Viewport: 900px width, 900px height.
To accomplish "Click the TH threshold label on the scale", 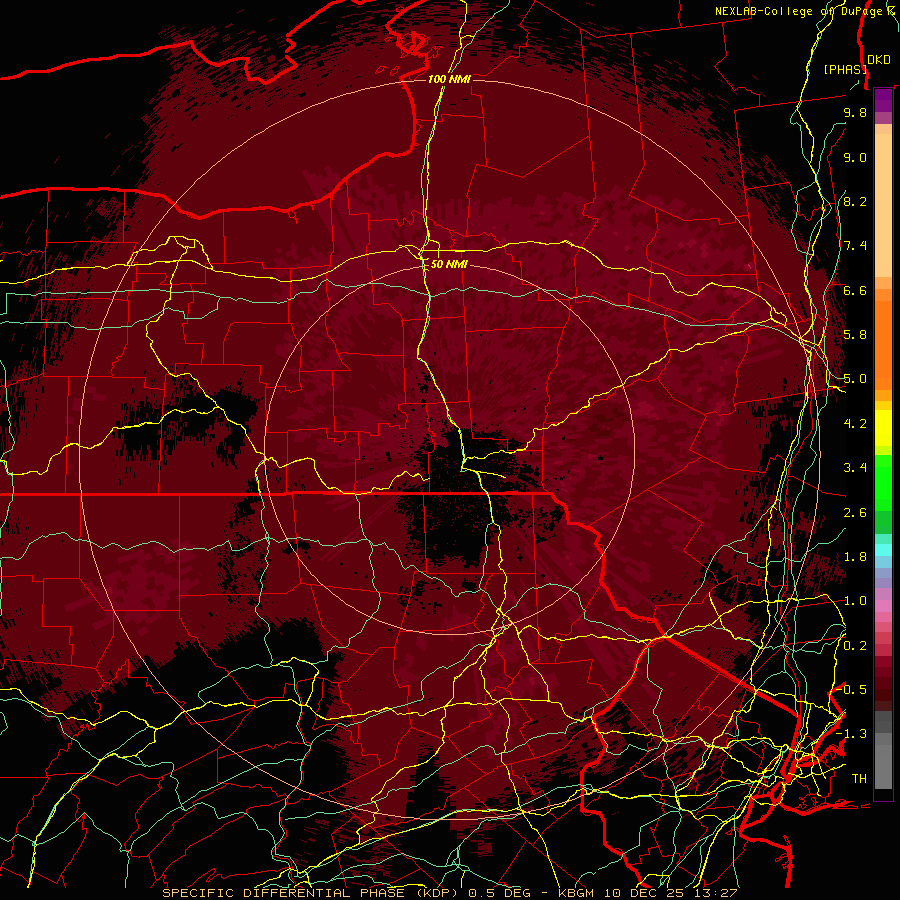I will click(859, 779).
